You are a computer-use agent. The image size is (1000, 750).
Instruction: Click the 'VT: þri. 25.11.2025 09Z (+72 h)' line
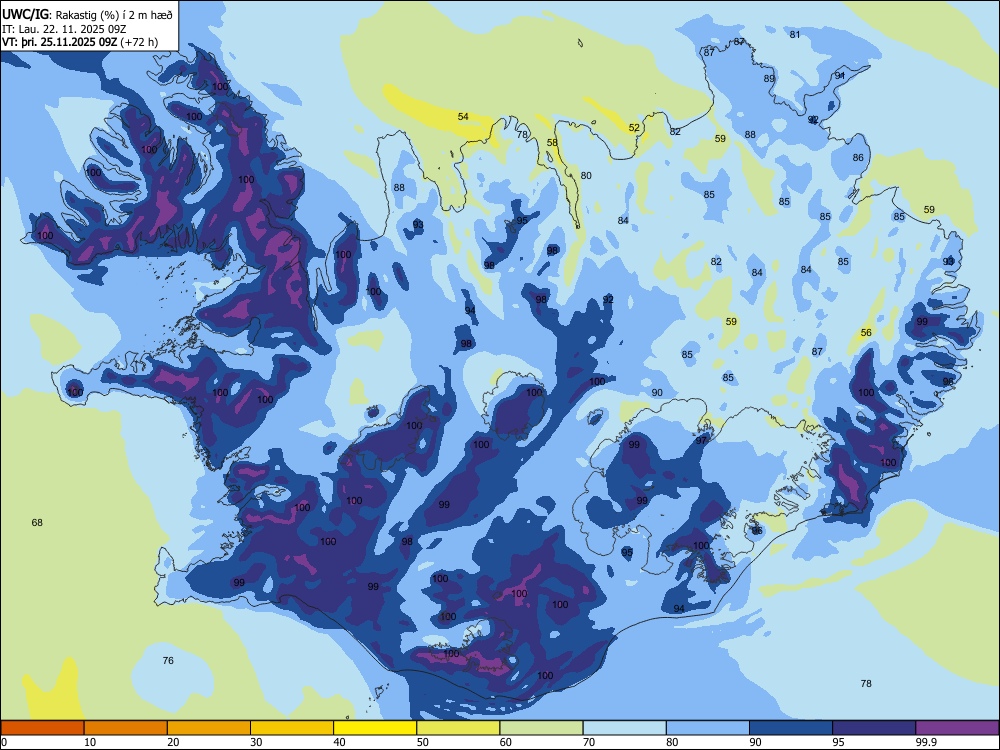[x=80, y=43]
